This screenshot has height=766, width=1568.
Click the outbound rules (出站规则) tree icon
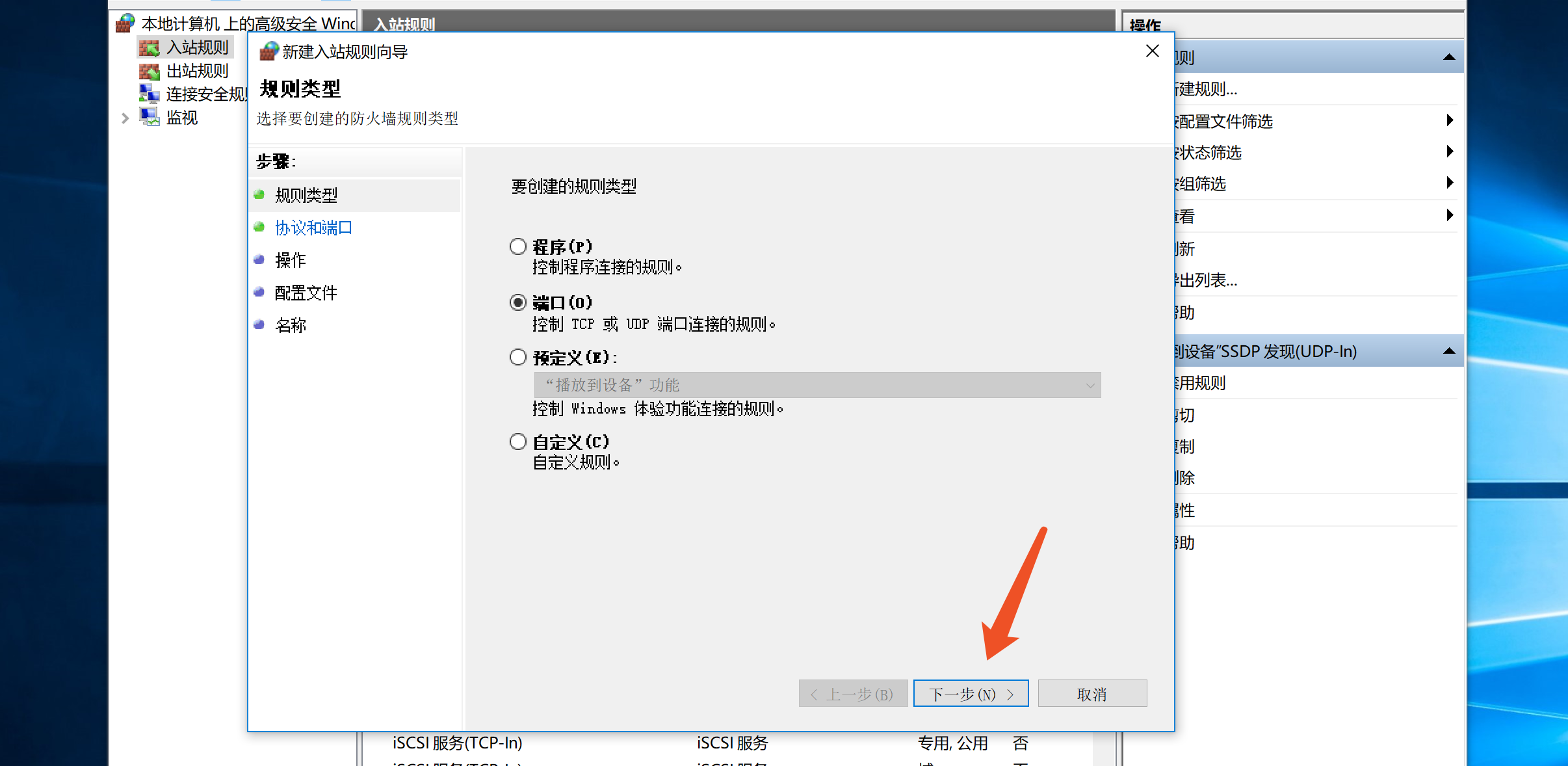(x=149, y=72)
